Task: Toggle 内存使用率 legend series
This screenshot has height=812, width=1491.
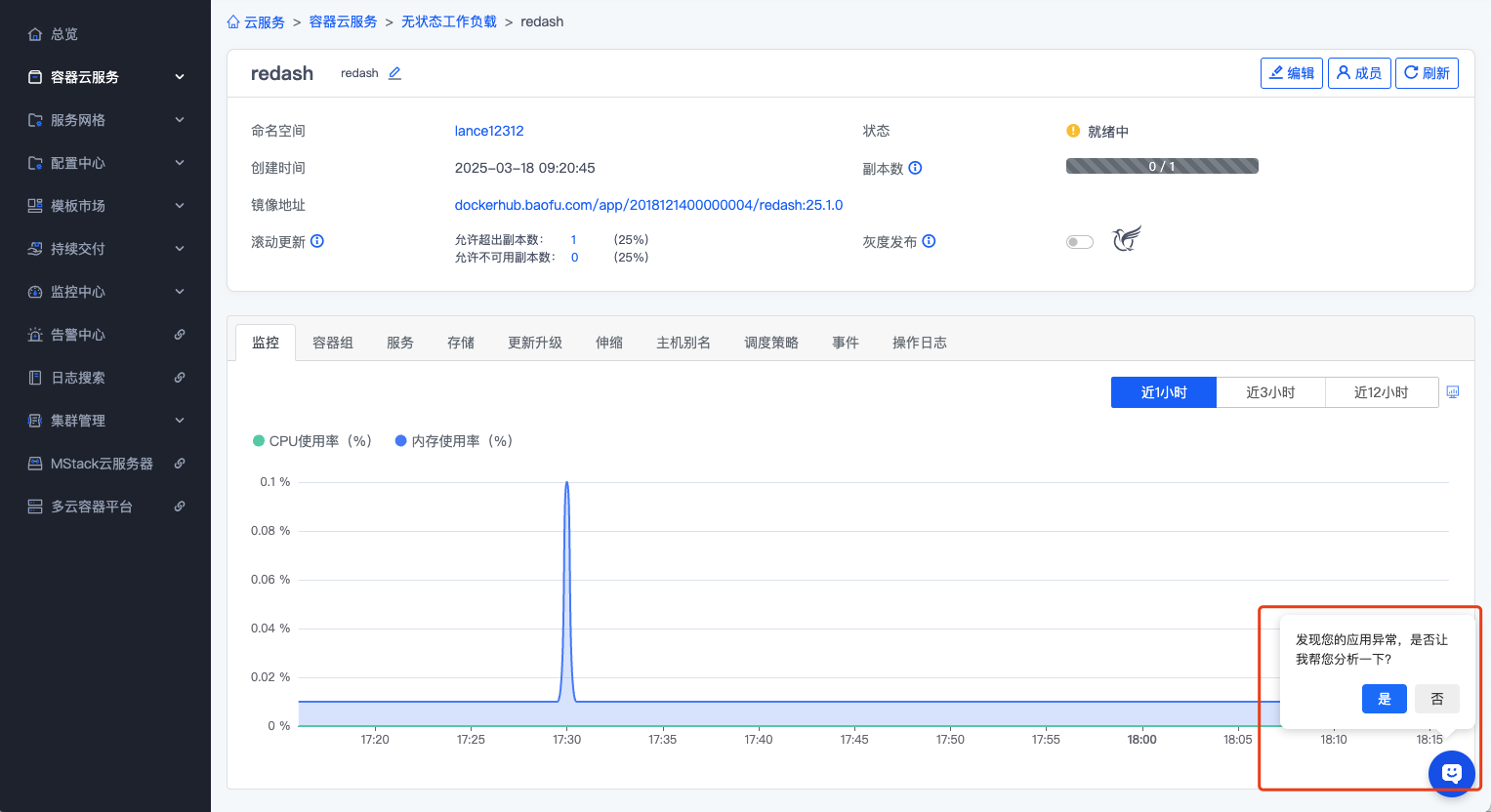Action: tap(454, 441)
